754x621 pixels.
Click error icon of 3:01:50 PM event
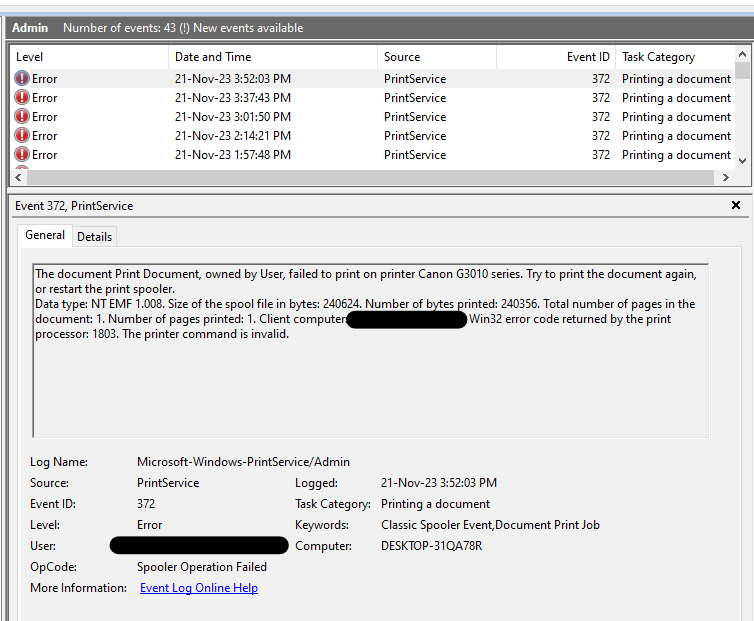pos(22,117)
